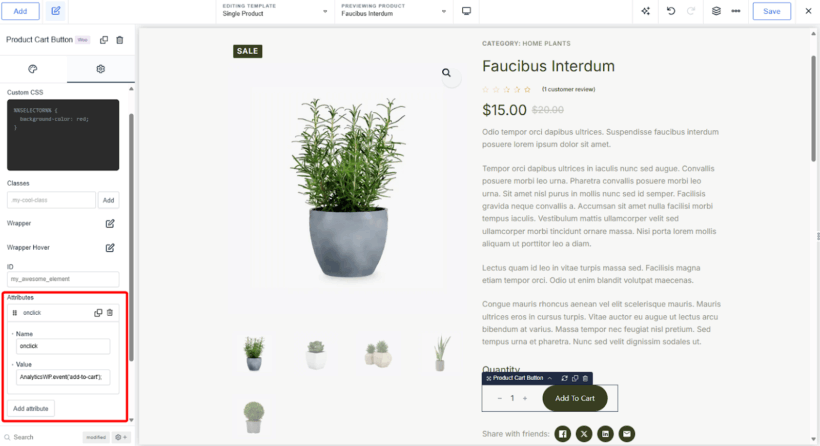Open the structure layers panel icon
The width and height of the screenshot is (820, 446).
pos(716,11)
